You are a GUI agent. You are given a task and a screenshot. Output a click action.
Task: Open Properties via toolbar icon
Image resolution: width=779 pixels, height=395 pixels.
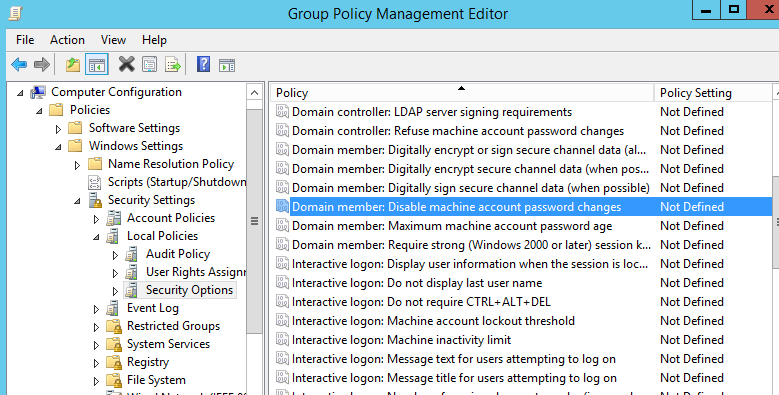tap(150, 64)
